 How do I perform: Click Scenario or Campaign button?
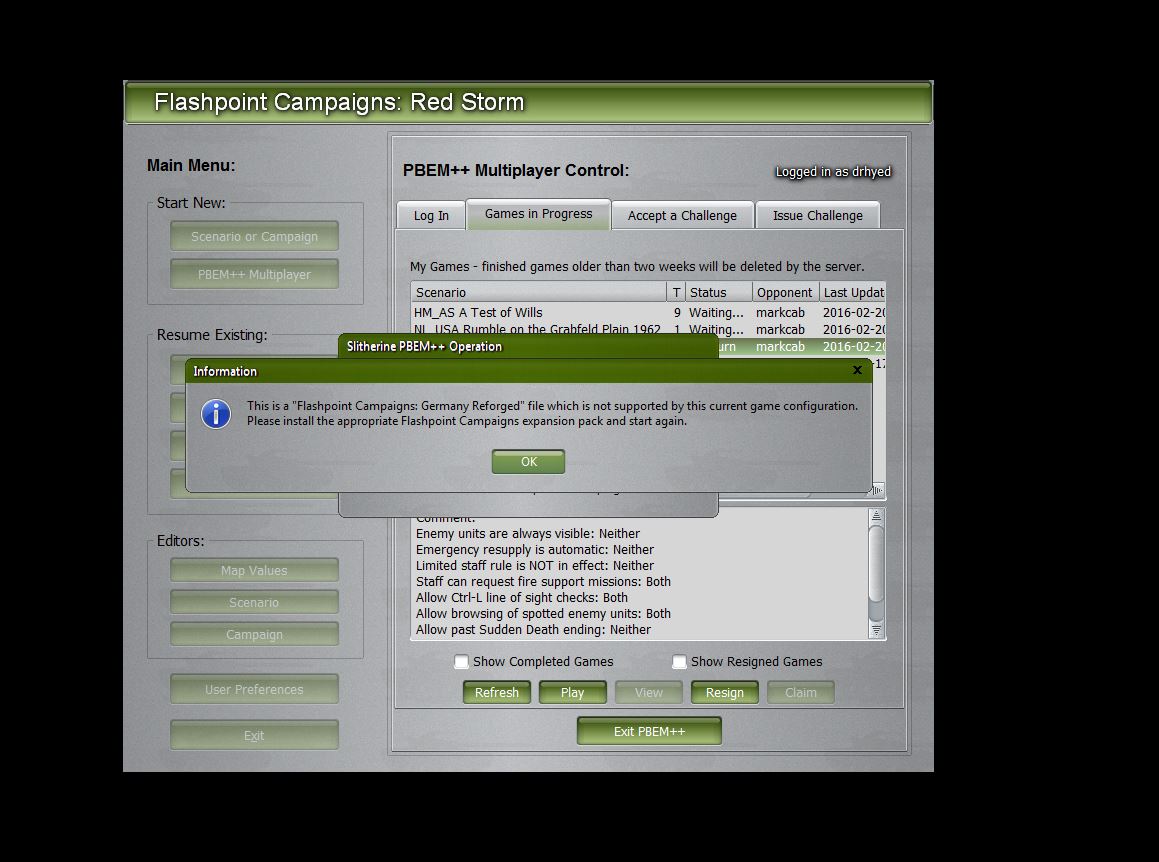[254, 237]
